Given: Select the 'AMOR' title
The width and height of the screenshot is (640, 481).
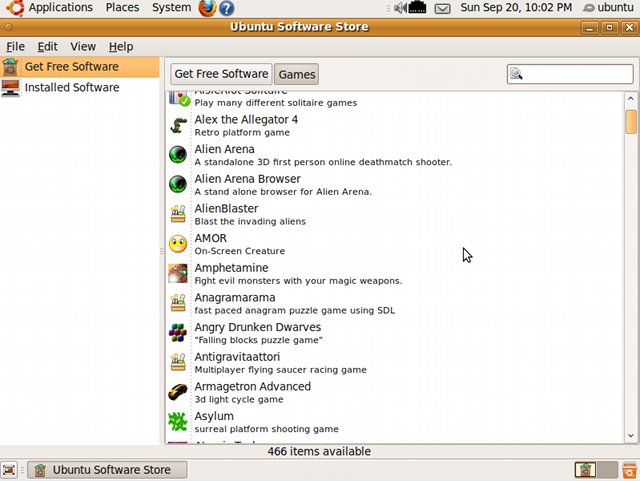Looking at the screenshot, I should point(211,238).
